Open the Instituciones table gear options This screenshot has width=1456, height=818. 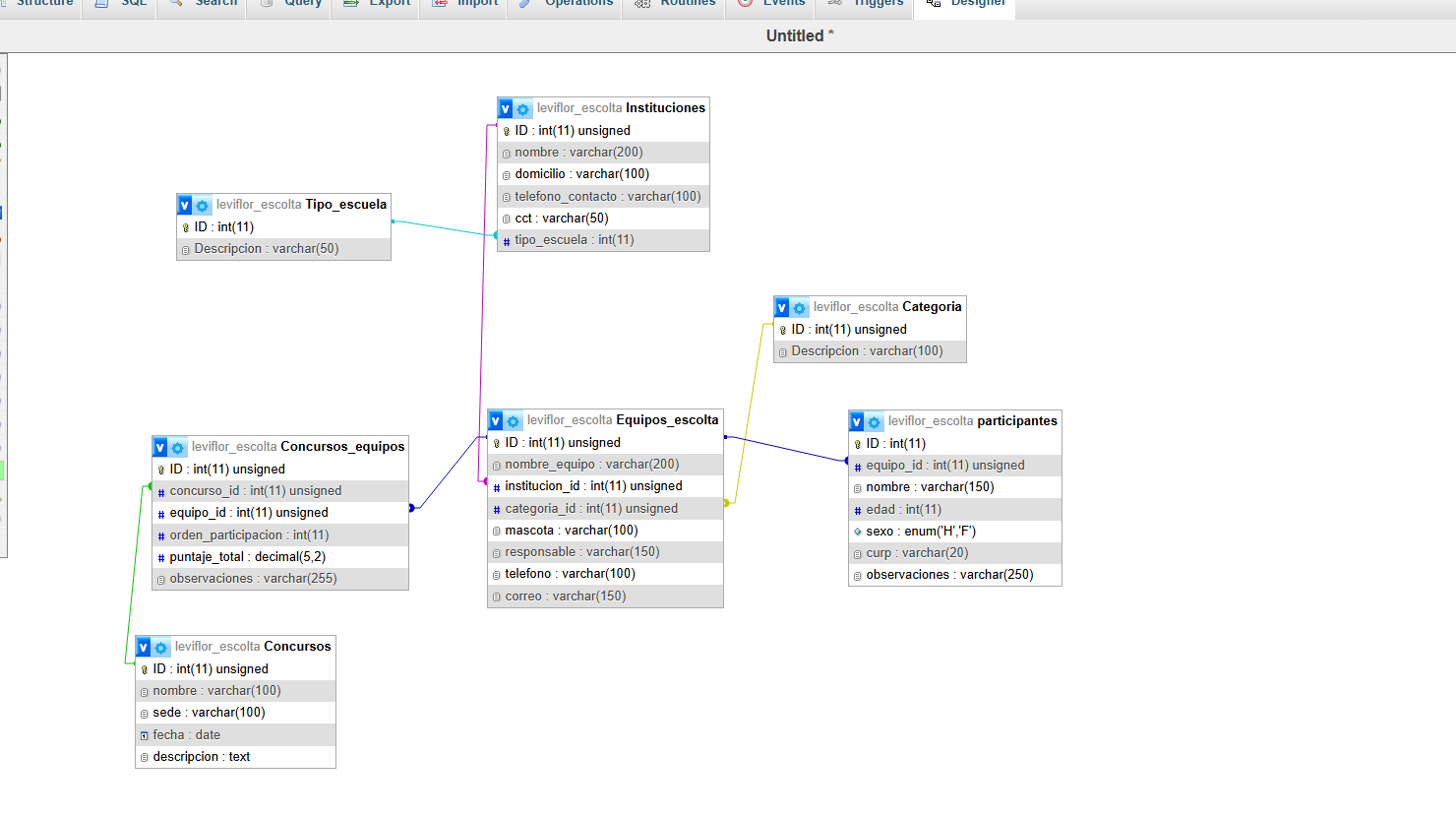tap(523, 109)
